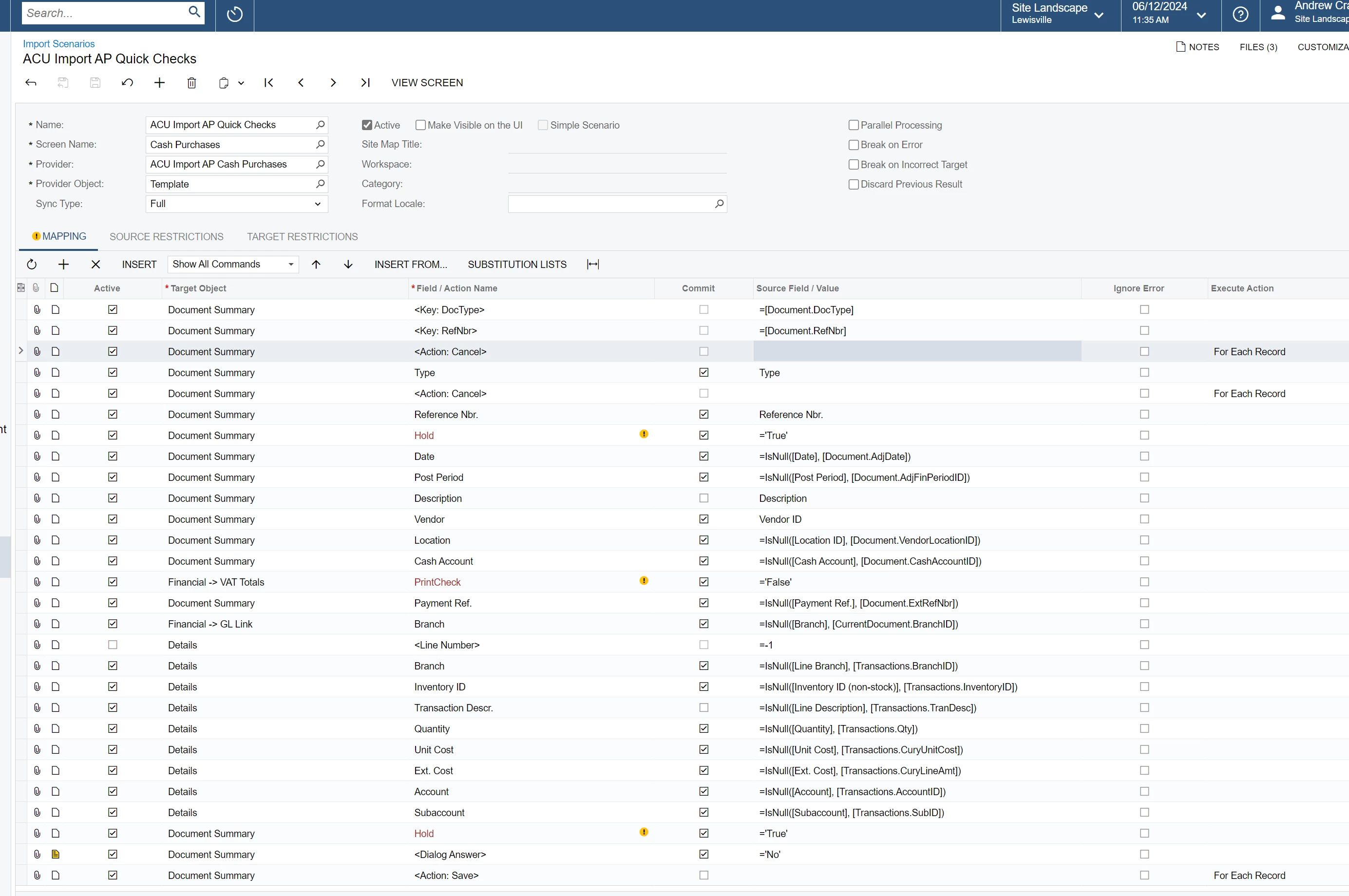Go to the first record
Viewport: 1349px width, 896px height.
pyautogui.click(x=268, y=83)
